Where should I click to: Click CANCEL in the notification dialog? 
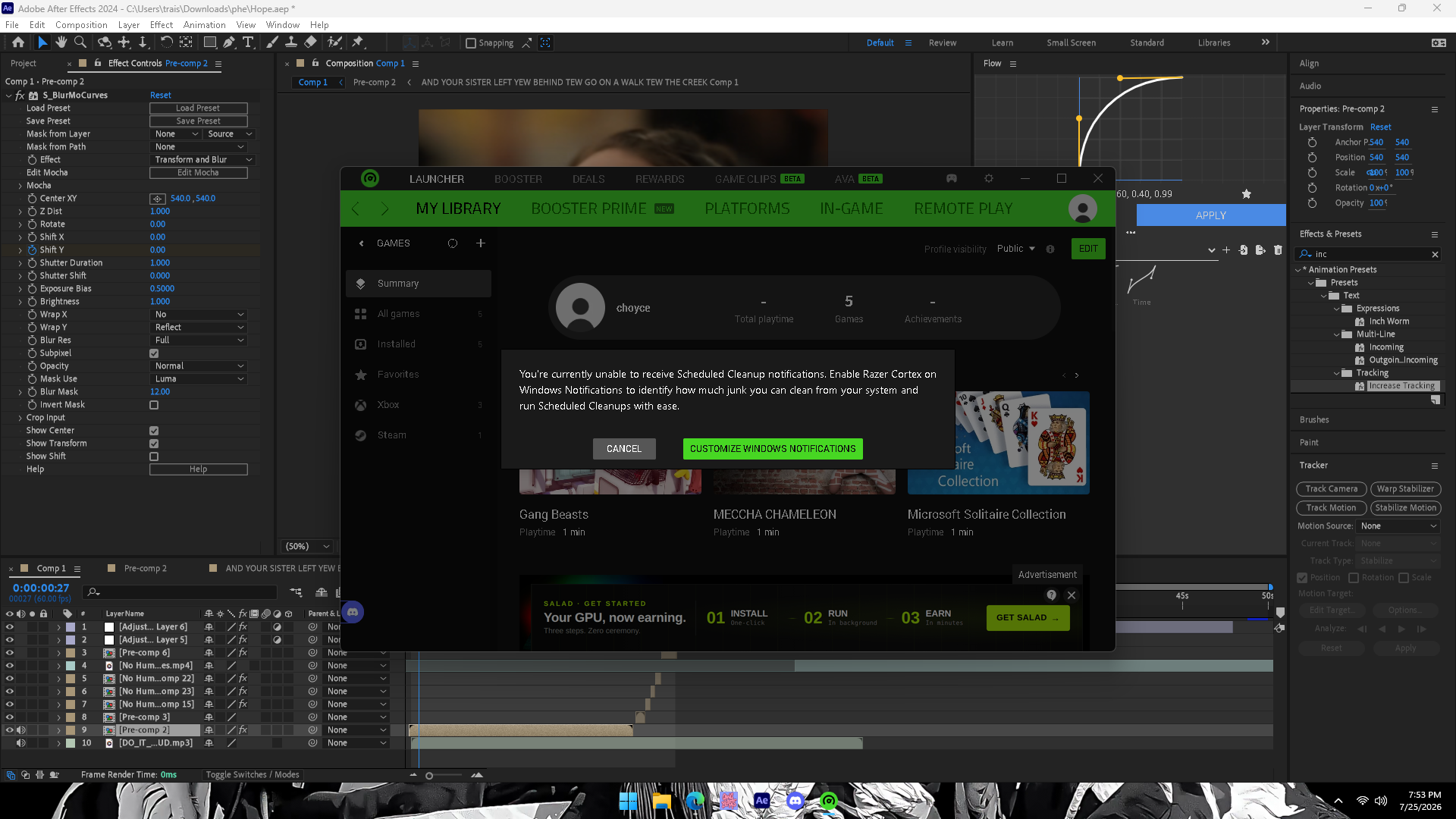coord(624,449)
